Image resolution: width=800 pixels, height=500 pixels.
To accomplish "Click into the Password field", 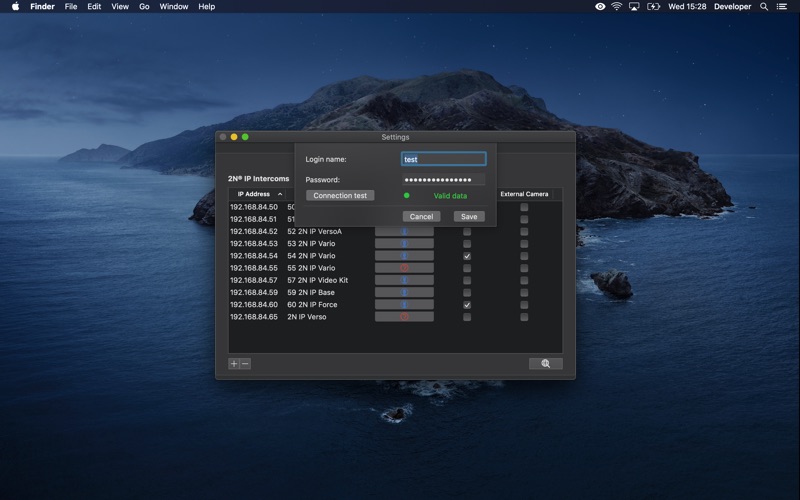I will point(443,180).
